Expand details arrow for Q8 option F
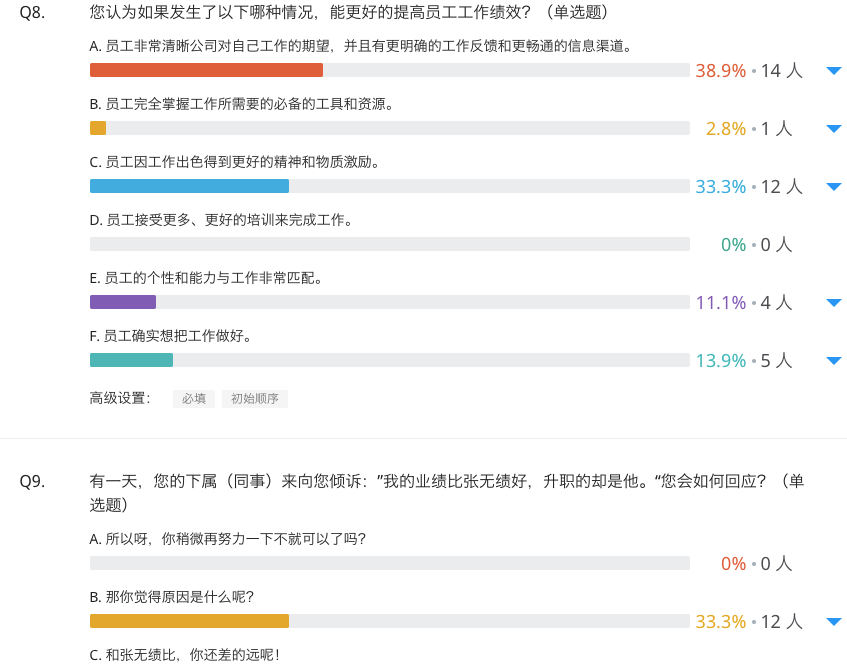 [x=834, y=361]
